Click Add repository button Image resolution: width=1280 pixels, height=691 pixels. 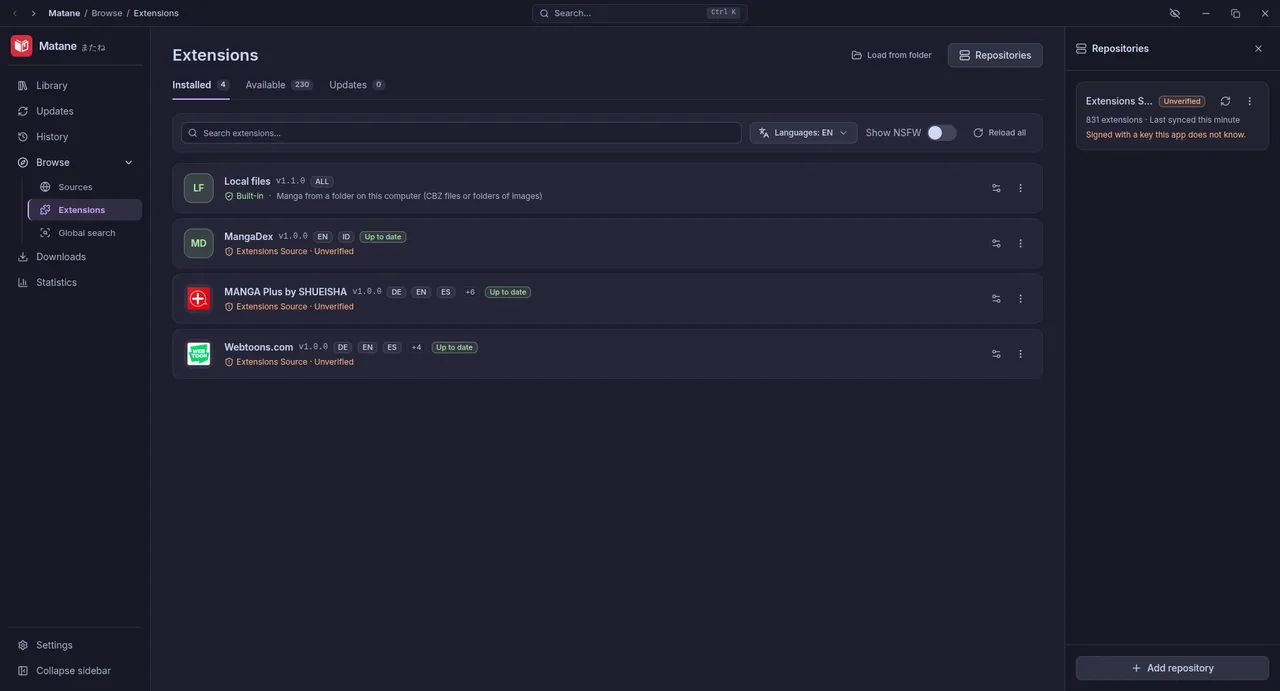(x=1172, y=668)
